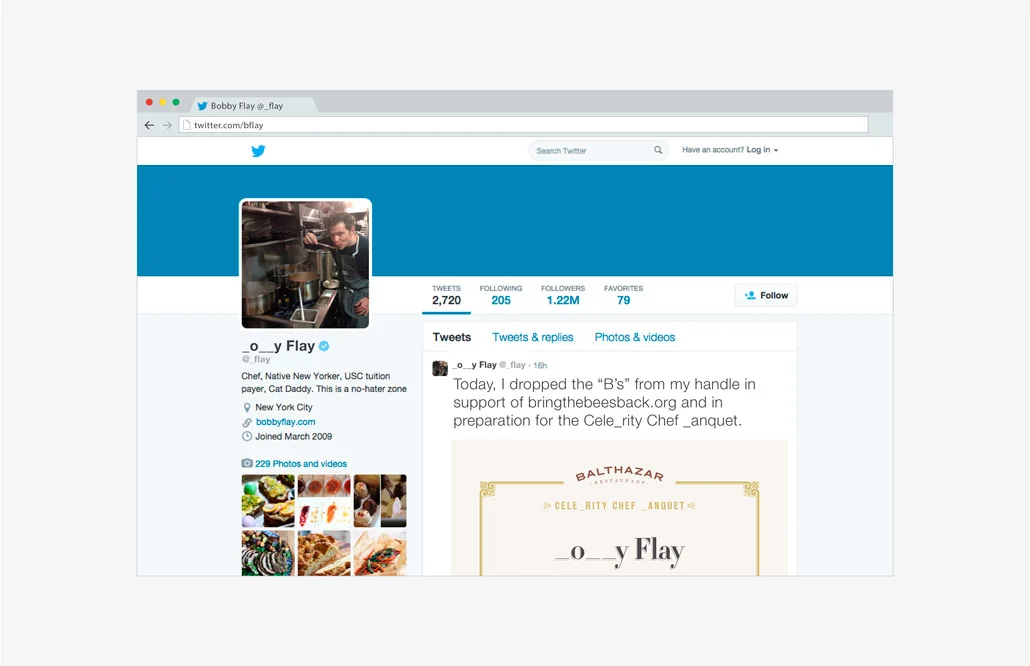
Task: Open the bottom-right salad photo thumbnail
Action: 380,553
